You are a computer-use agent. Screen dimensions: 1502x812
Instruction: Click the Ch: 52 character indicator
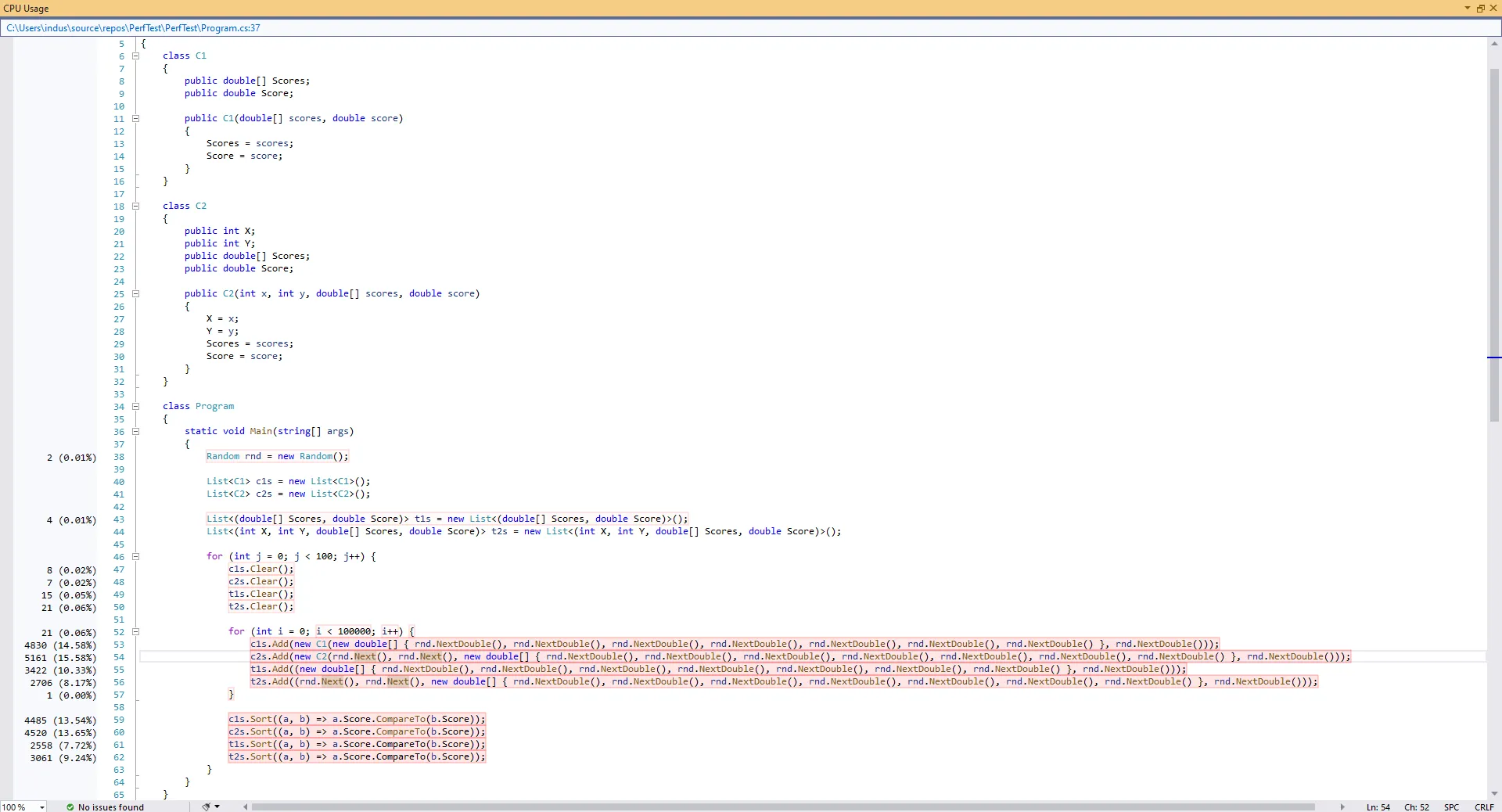[1416, 807]
